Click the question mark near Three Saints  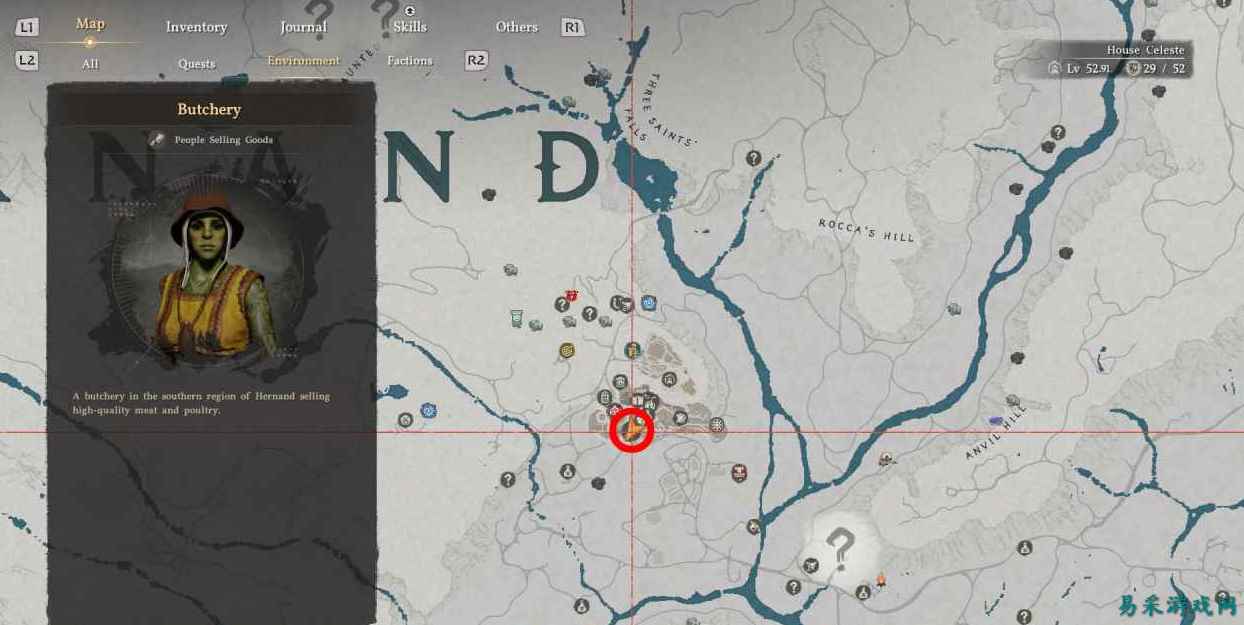tap(754, 158)
